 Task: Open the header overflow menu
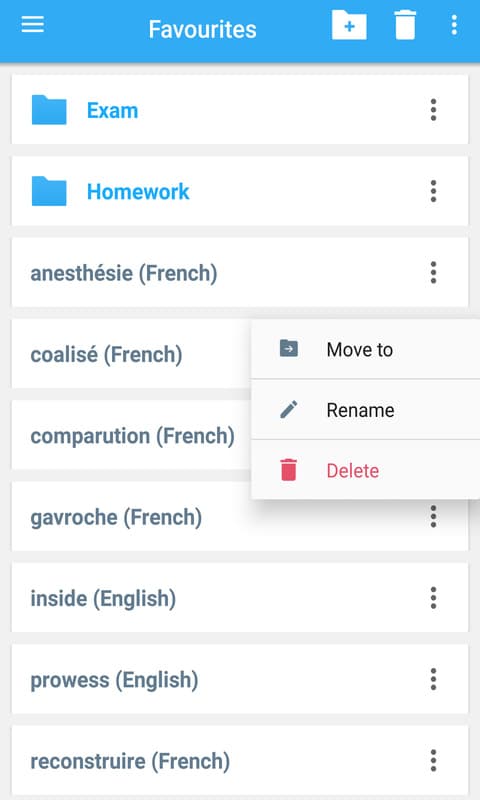point(454,24)
